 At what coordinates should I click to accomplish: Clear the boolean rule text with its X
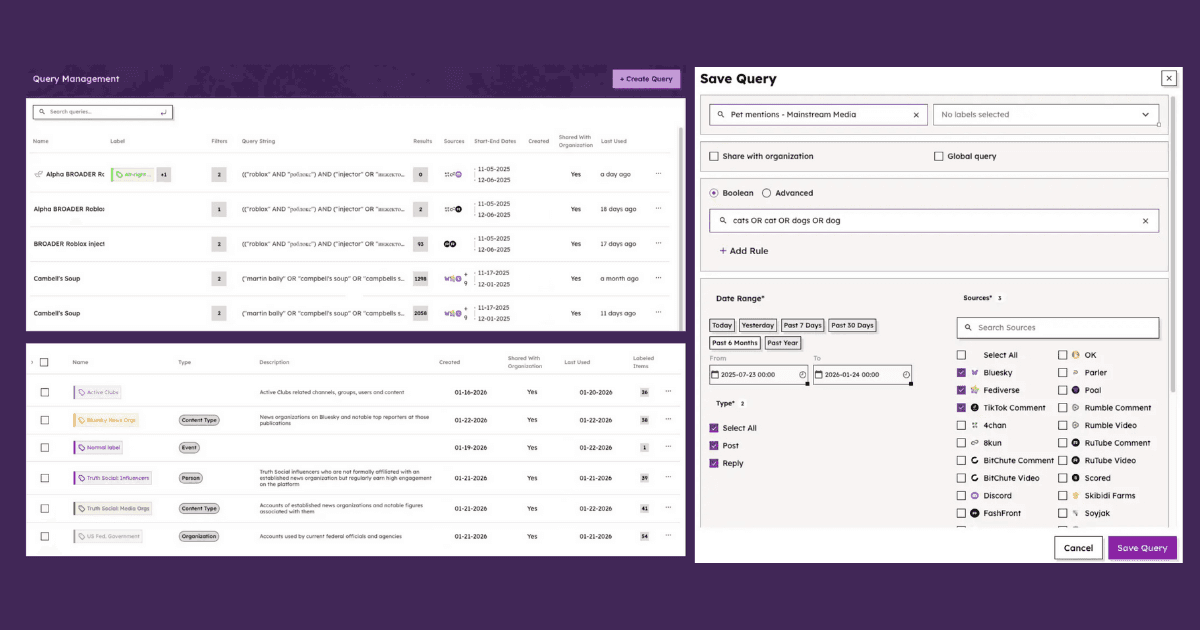coord(1146,221)
